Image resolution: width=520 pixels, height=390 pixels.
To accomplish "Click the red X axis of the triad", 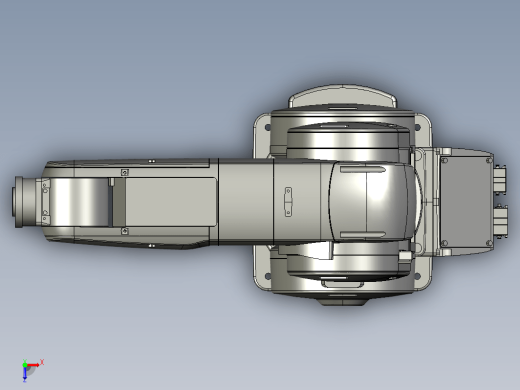I will tap(33, 365).
